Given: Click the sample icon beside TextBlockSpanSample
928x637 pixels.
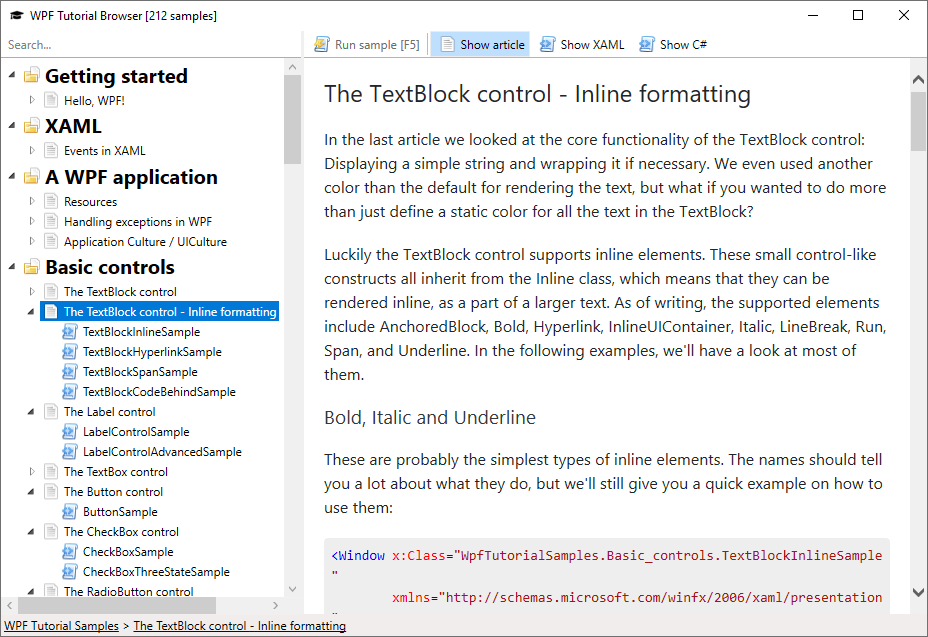Looking at the screenshot, I should tap(68, 371).
